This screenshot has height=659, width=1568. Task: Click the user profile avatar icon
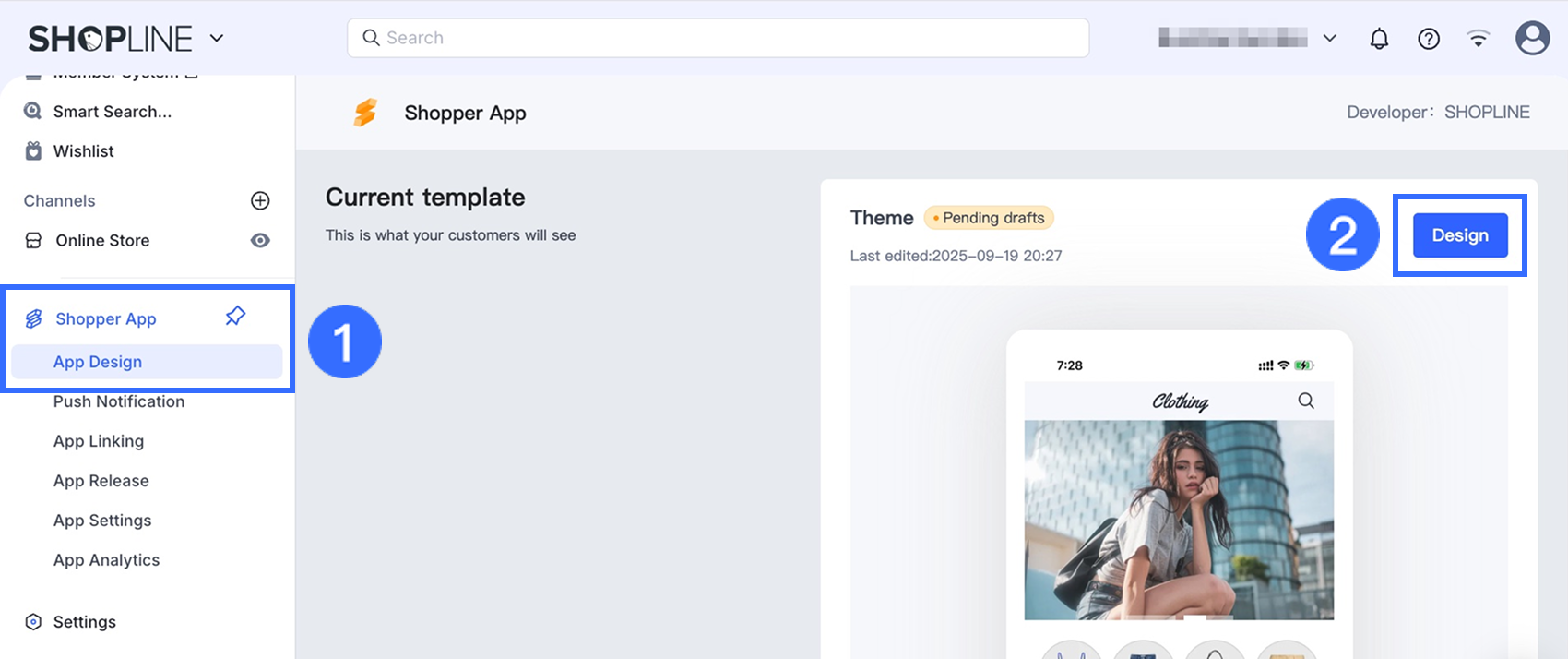point(1532,38)
